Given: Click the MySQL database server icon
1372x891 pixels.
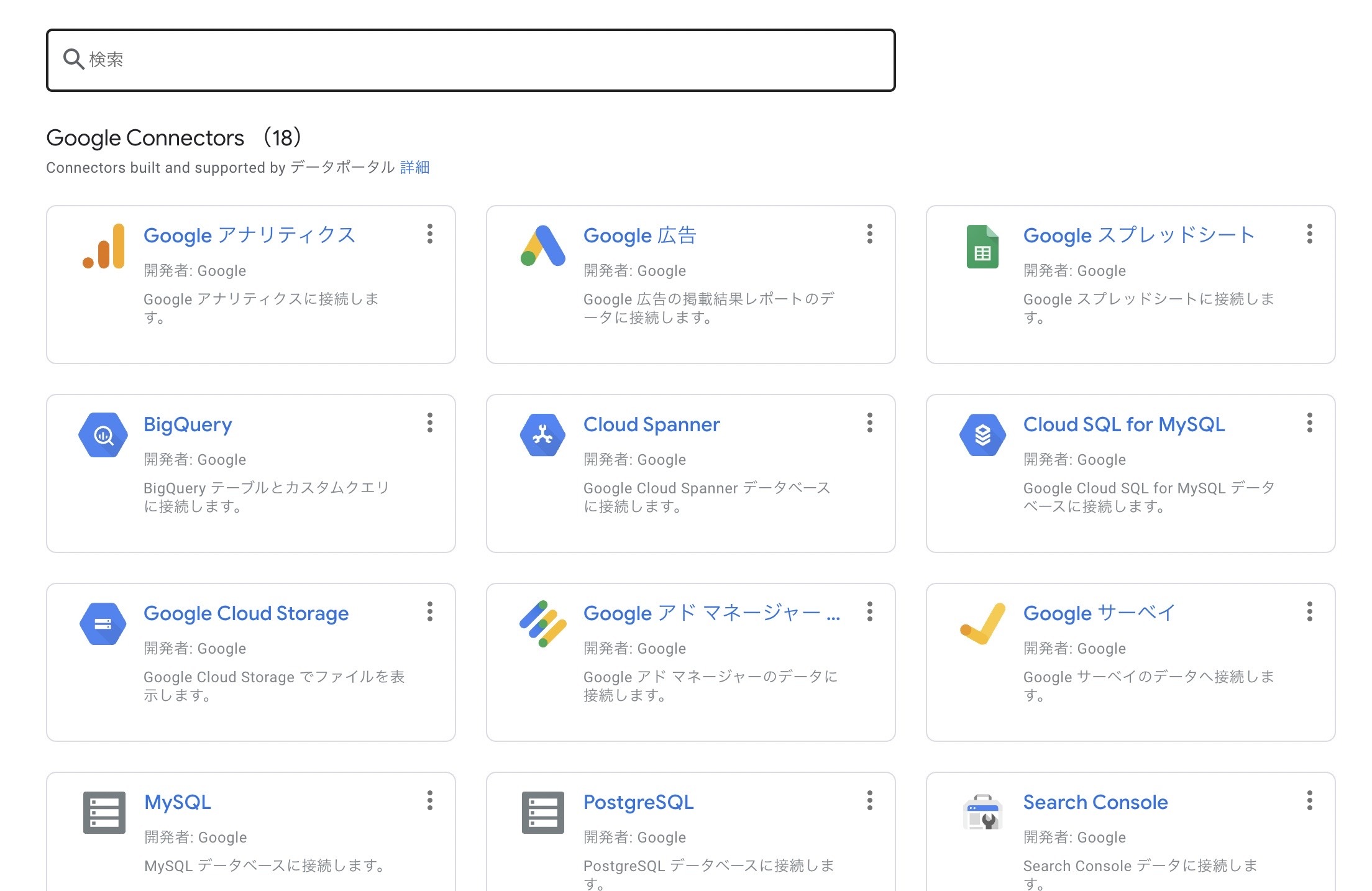Looking at the screenshot, I should click(104, 812).
